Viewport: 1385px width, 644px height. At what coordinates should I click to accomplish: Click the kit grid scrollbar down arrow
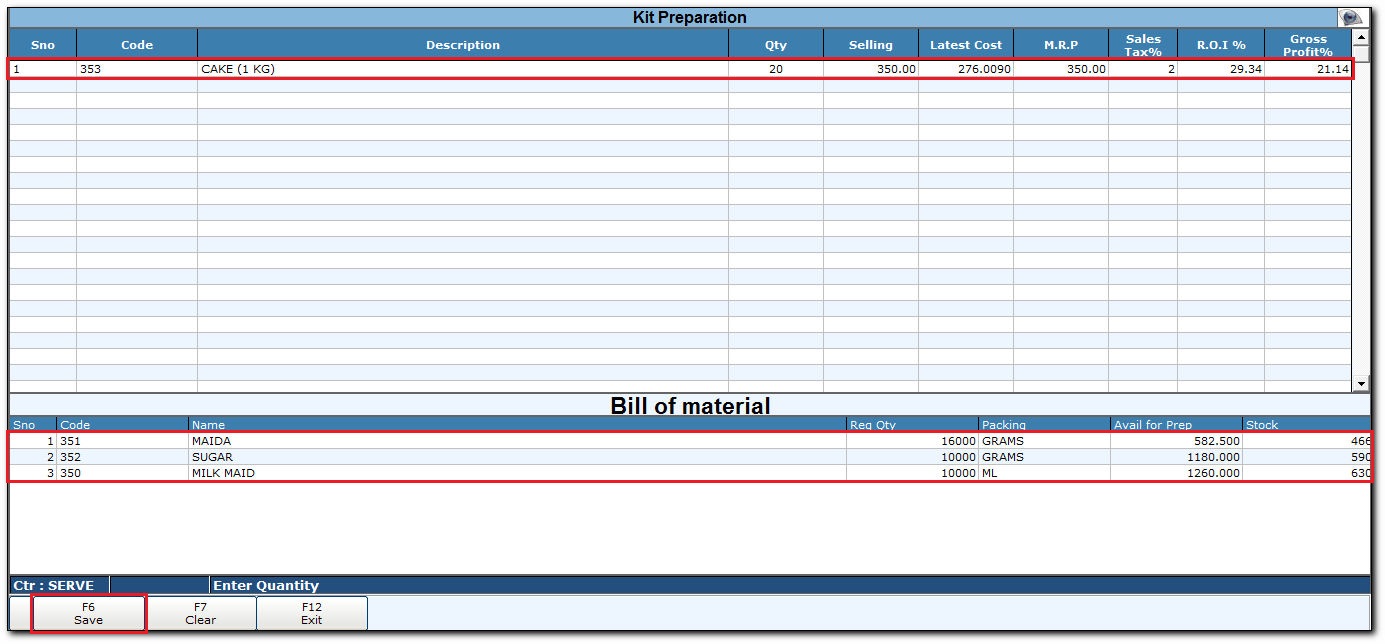point(1361,383)
